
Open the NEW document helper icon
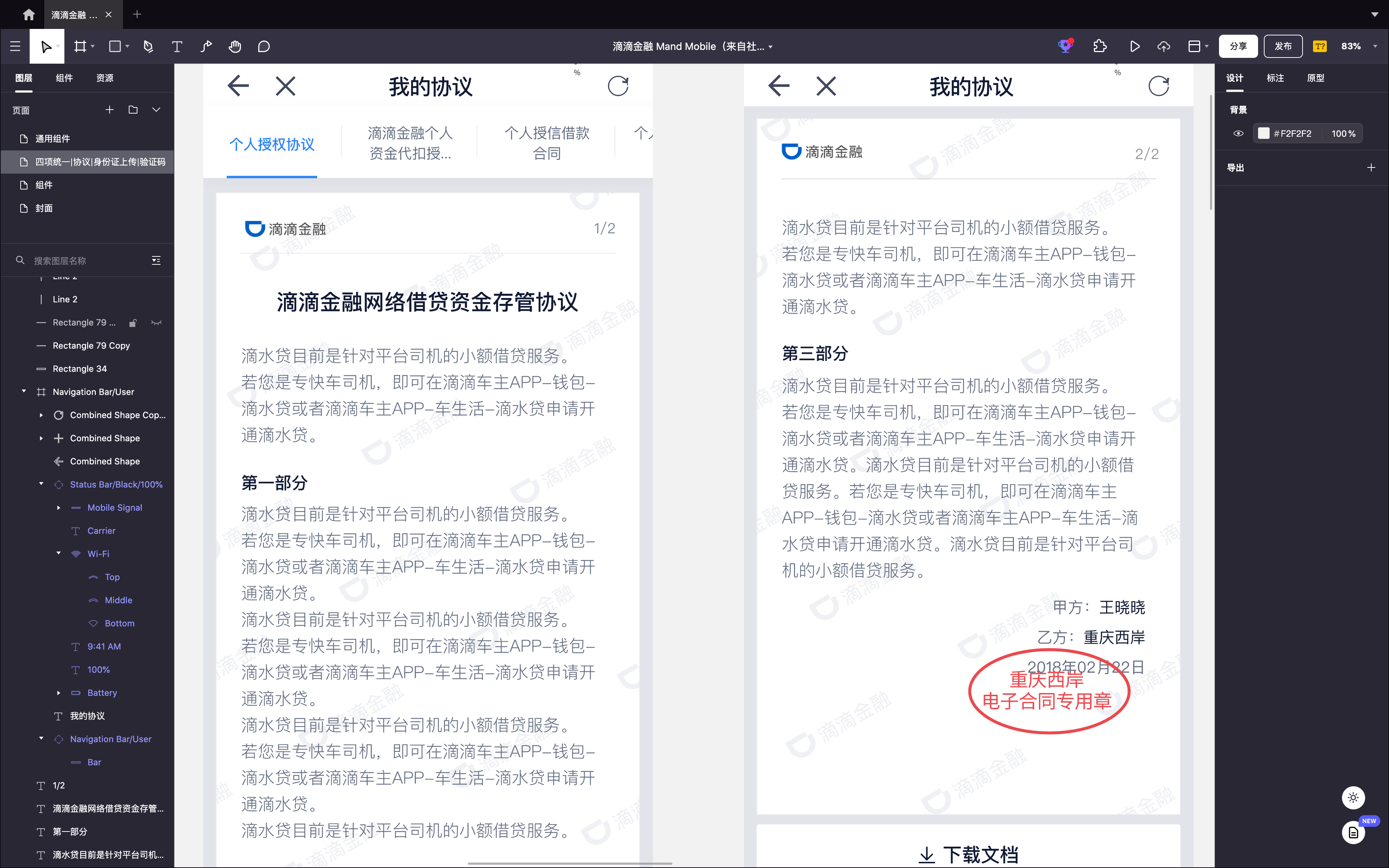pos(1354,833)
